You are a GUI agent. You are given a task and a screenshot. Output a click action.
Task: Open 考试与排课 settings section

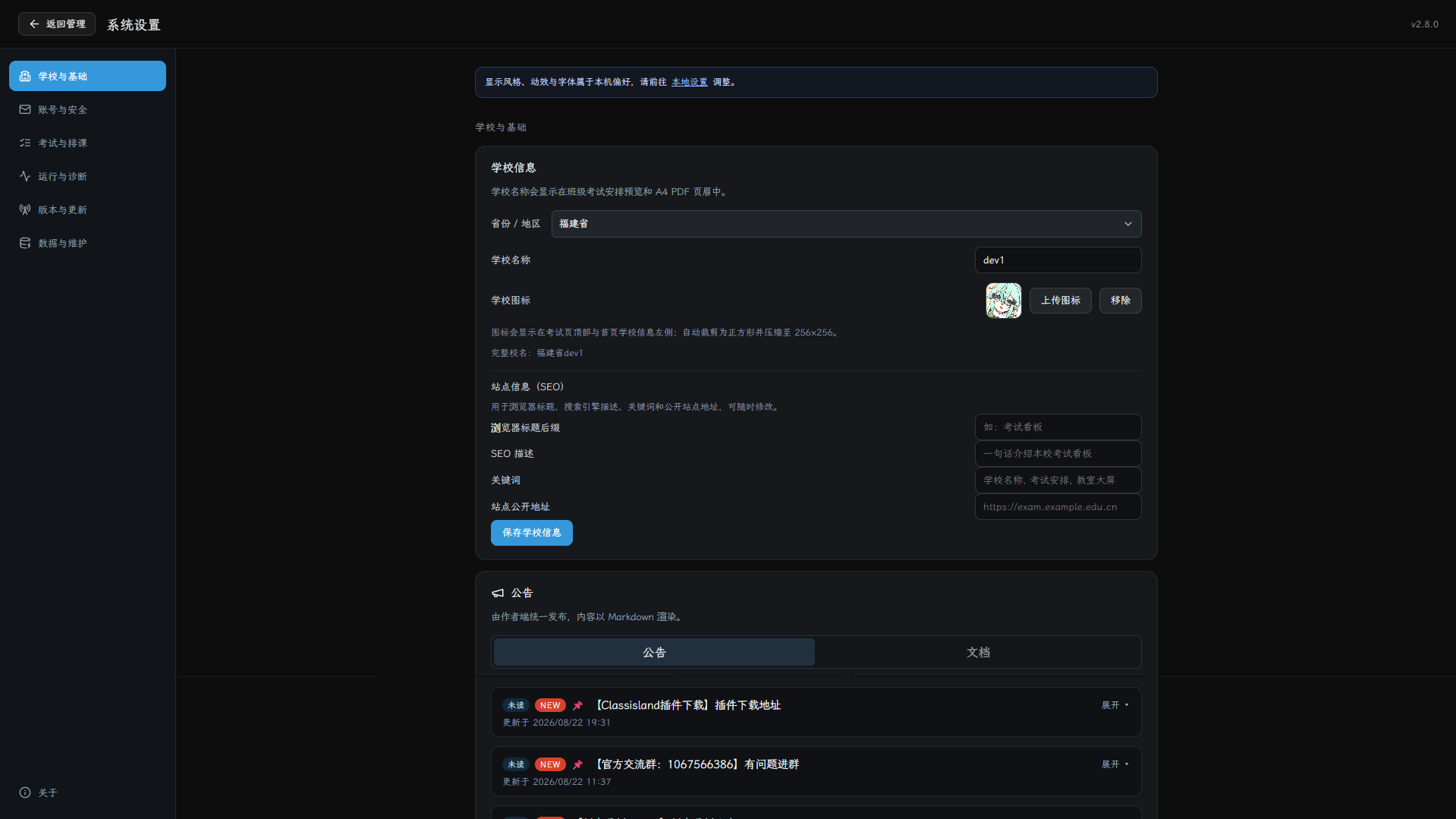[x=87, y=143]
